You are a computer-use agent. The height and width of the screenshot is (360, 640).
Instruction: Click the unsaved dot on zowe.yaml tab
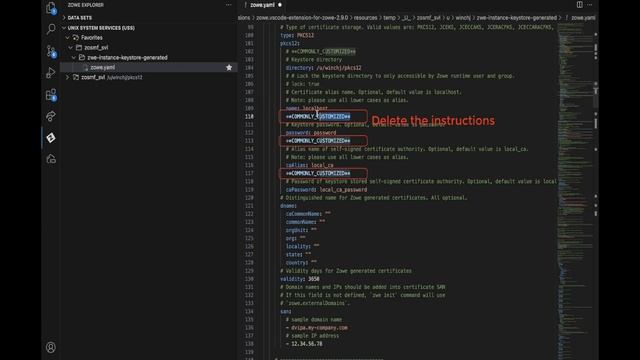tap(280, 5)
